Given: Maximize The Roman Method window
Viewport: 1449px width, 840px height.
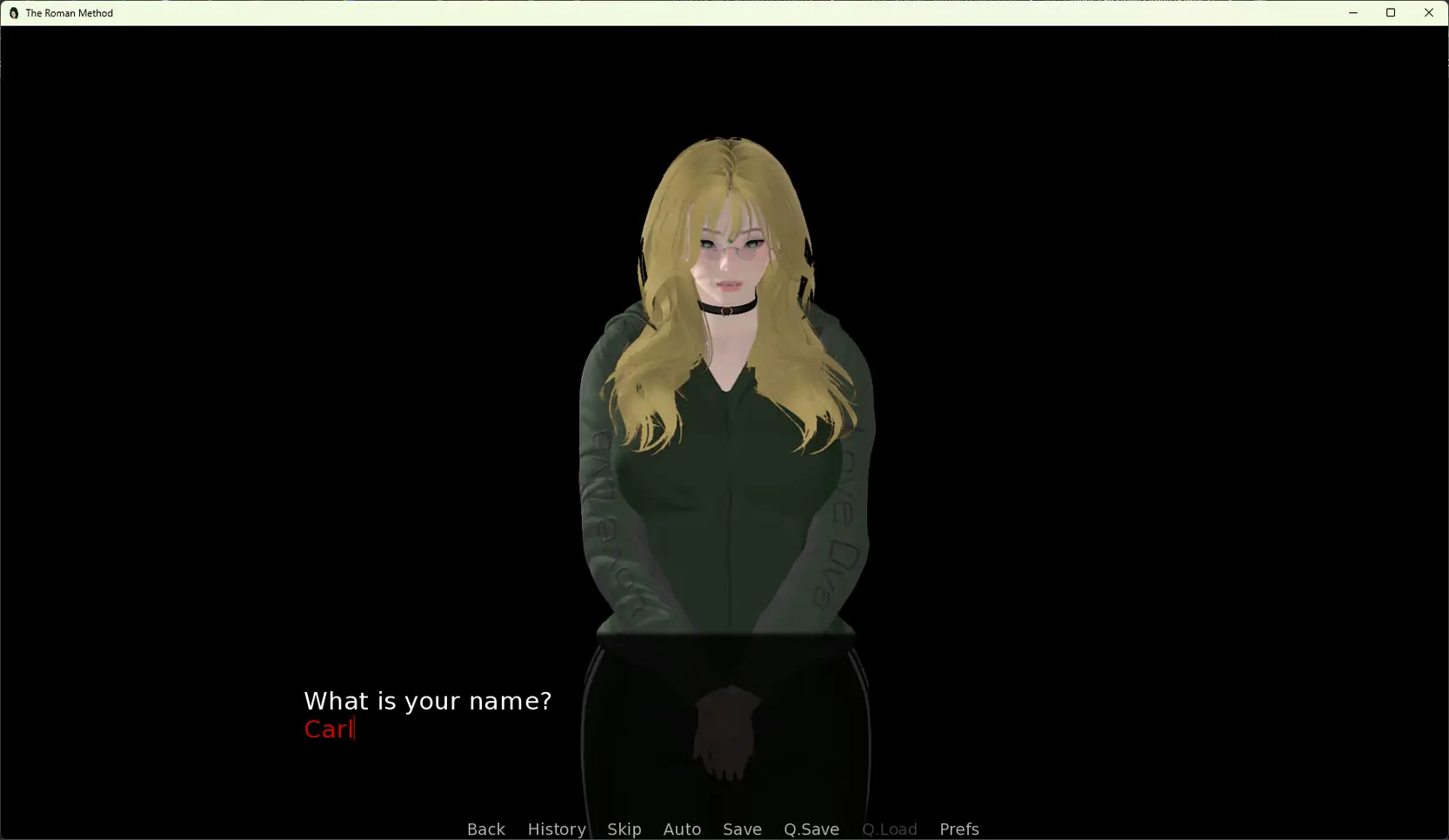Looking at the screenshot, I should [1391, 13].
